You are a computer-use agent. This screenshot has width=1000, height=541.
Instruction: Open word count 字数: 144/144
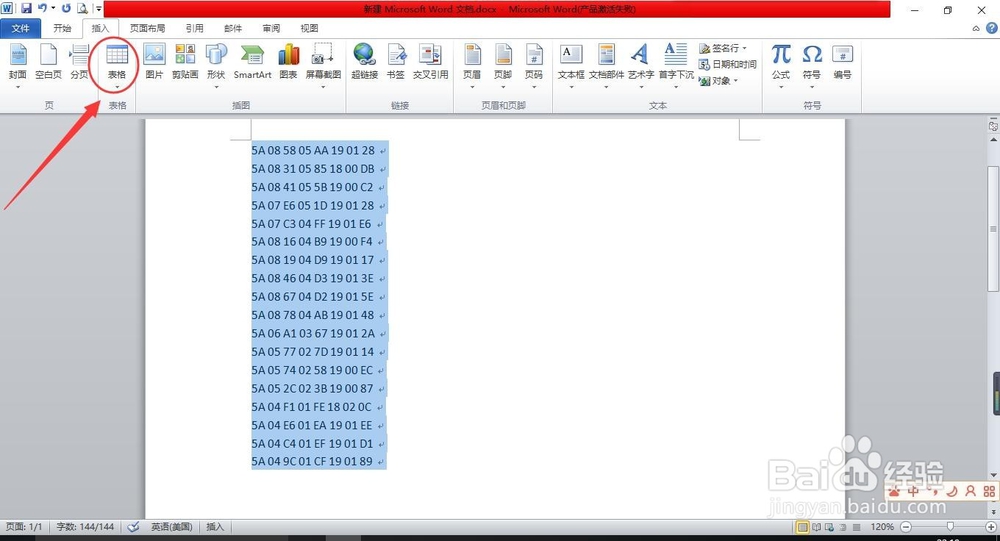click(85, 527)
